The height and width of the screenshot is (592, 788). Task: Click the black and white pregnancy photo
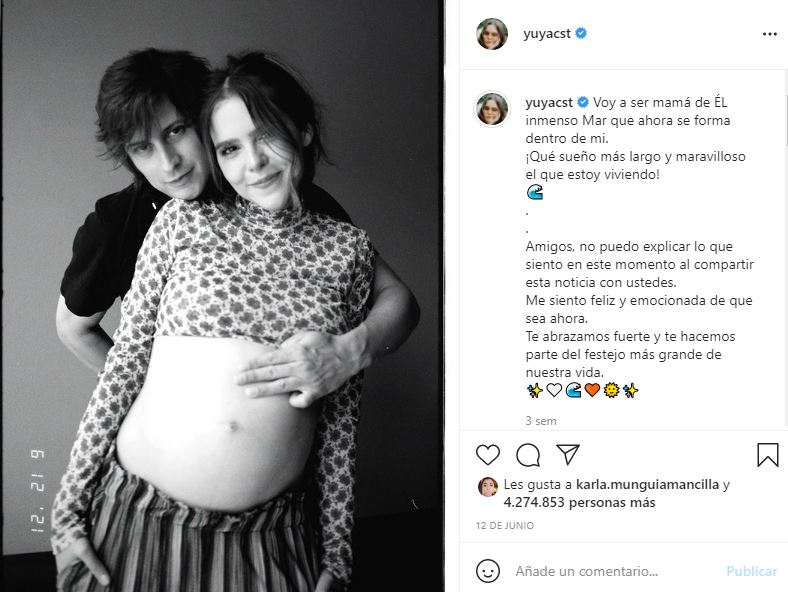coord(222,296)
